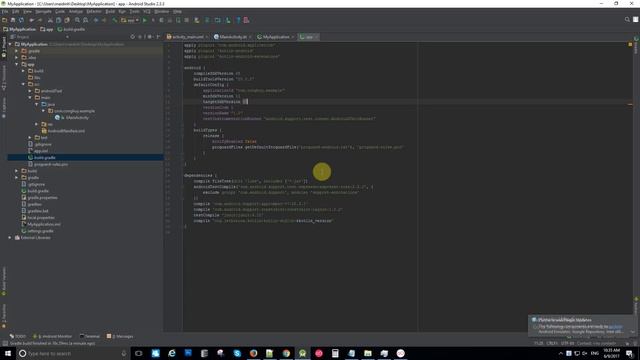Click the Undo toolbar icon
This screenshot has height=360, width=640.
pyautogui.click(x=32, y=20)
